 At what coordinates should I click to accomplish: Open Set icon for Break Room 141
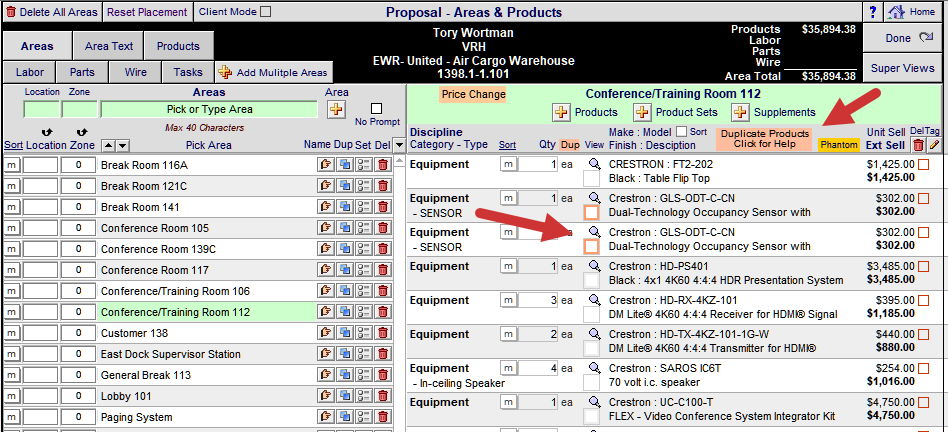[363, 207]
